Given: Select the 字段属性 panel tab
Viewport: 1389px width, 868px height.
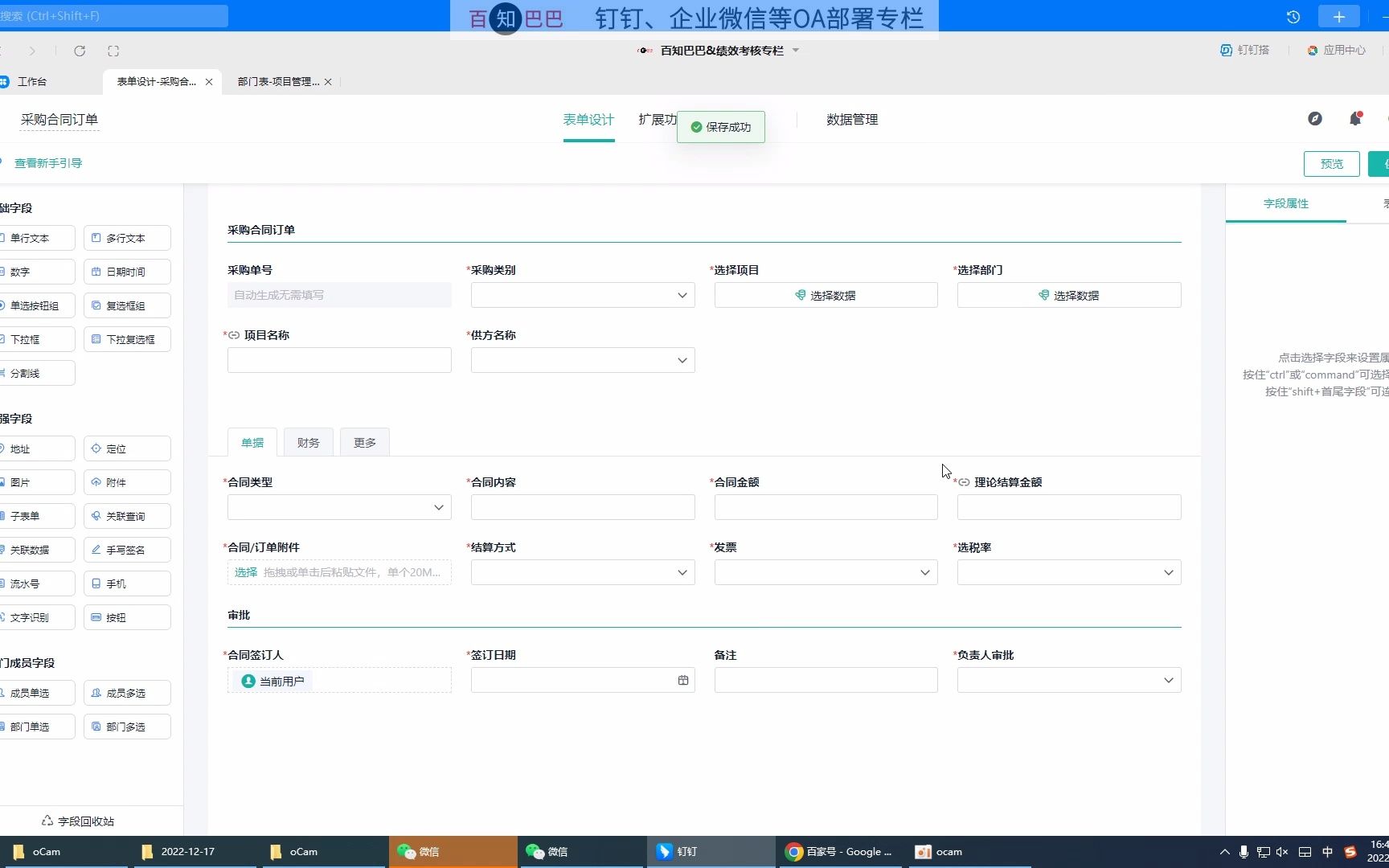Looking at the screenshot, I should coord(1286,203).
